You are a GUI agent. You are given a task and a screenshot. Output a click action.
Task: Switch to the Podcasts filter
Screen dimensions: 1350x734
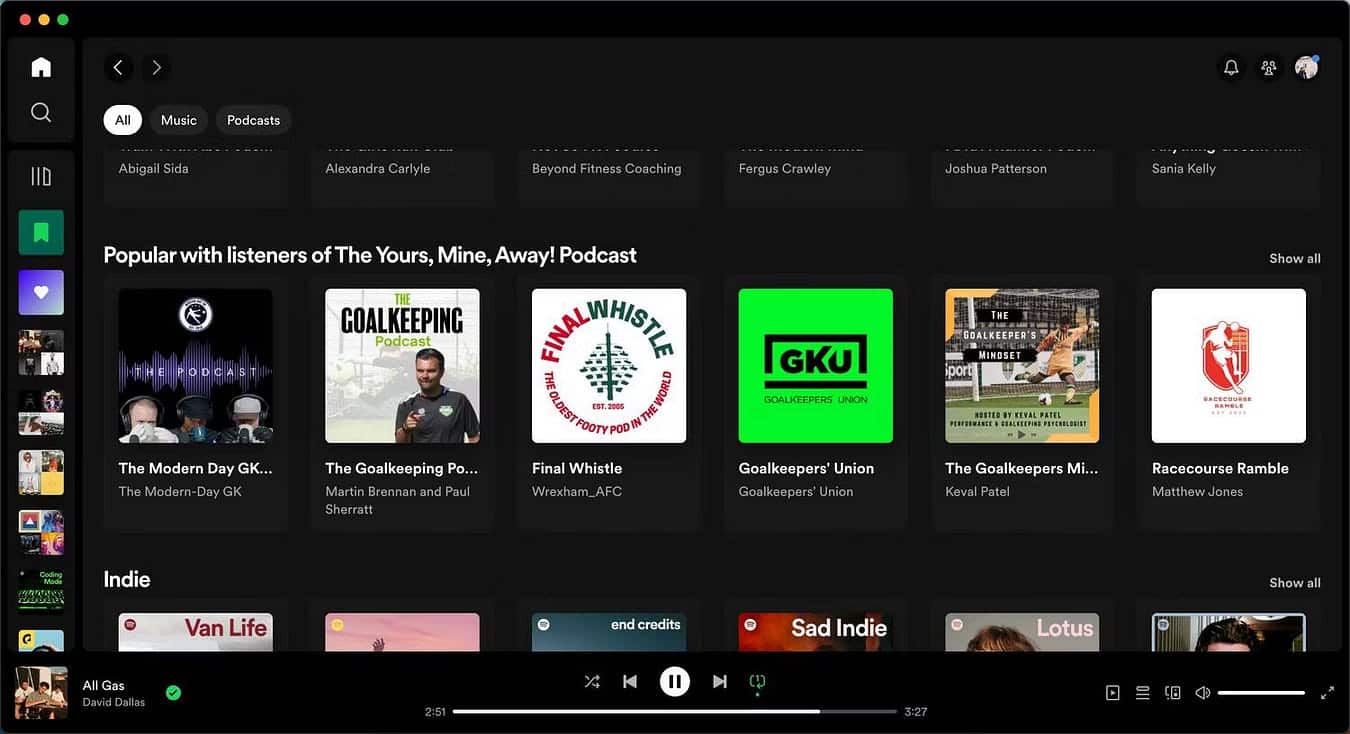point(253,119)
